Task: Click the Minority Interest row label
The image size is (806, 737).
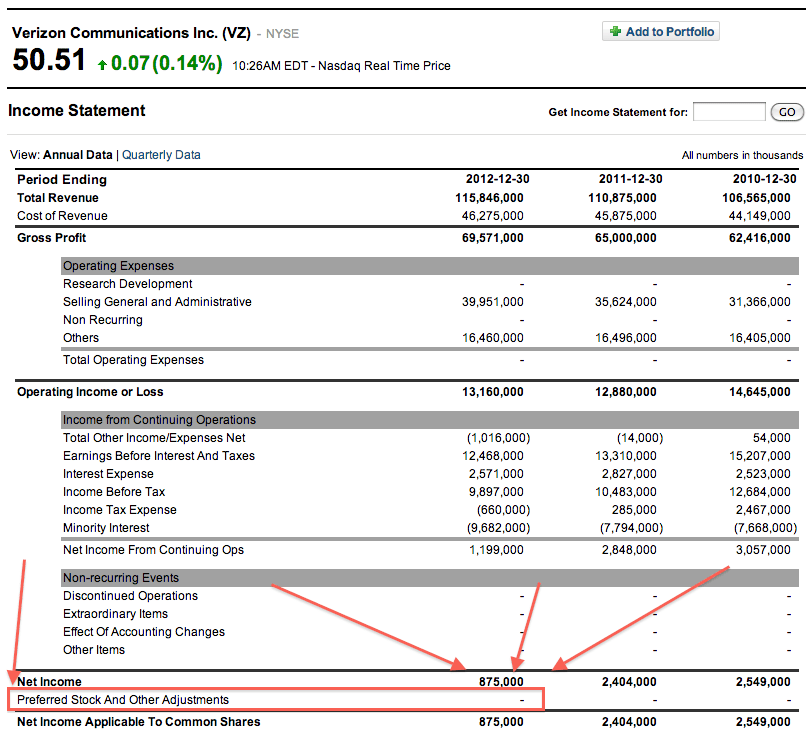Action: coord(106,528)
